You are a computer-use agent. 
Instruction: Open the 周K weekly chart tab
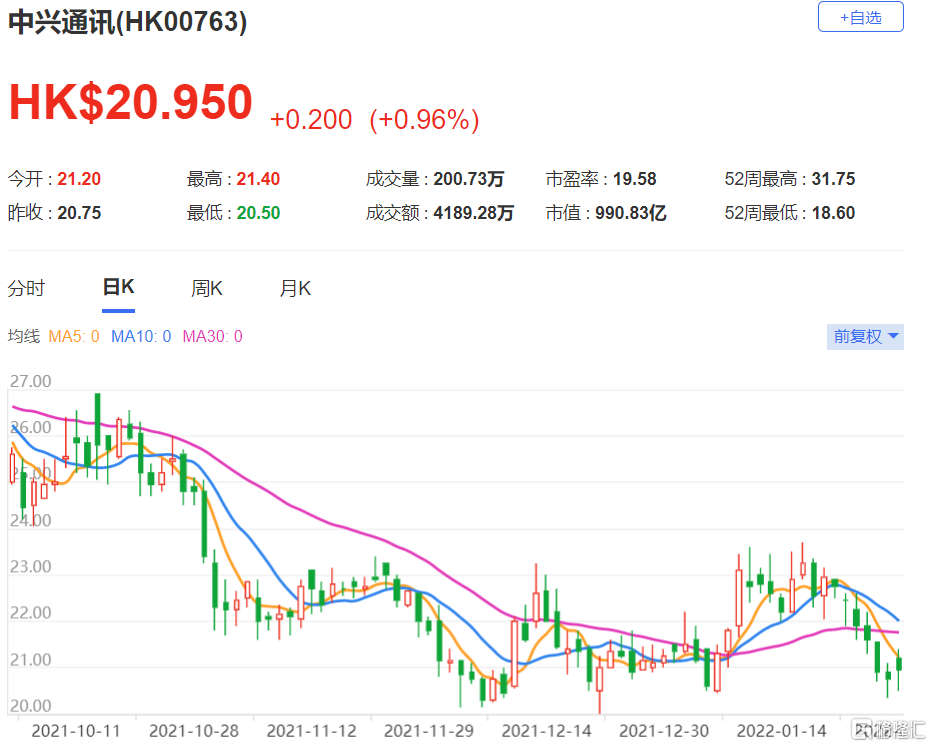click(x=206, y=289)
